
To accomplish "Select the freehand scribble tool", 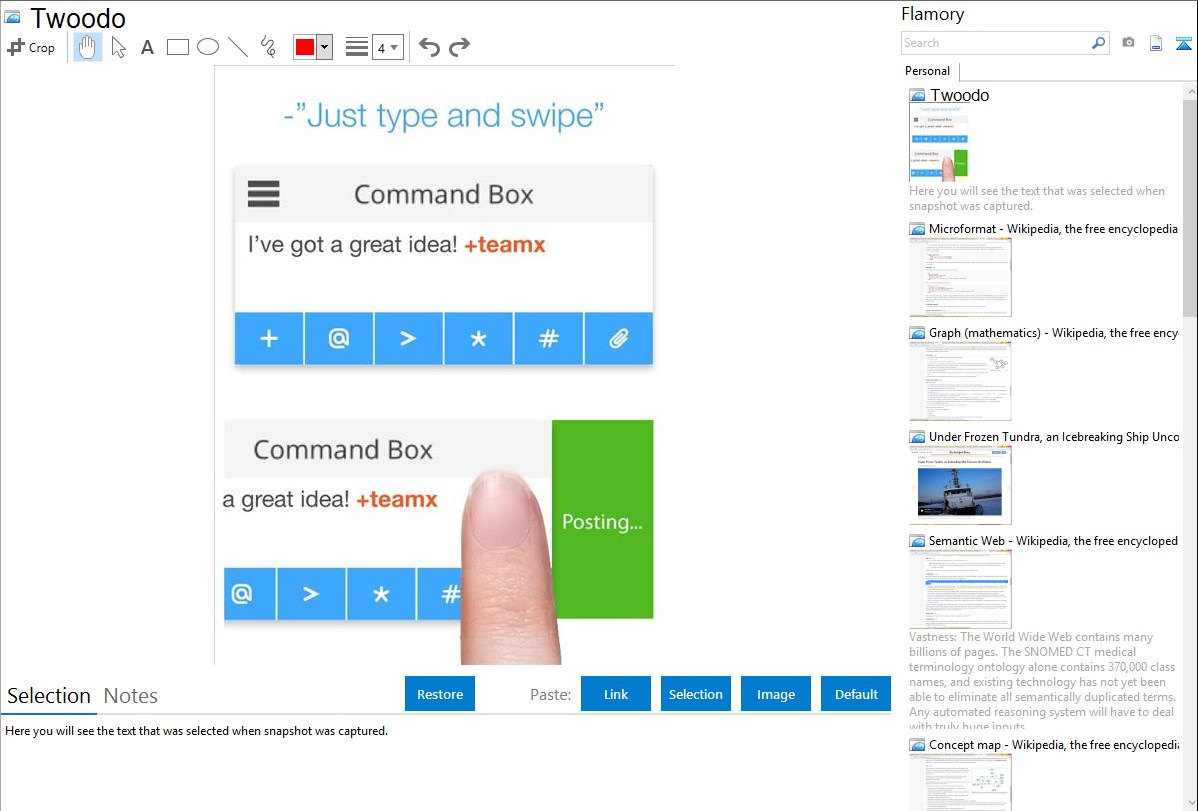I will (268, 47).
